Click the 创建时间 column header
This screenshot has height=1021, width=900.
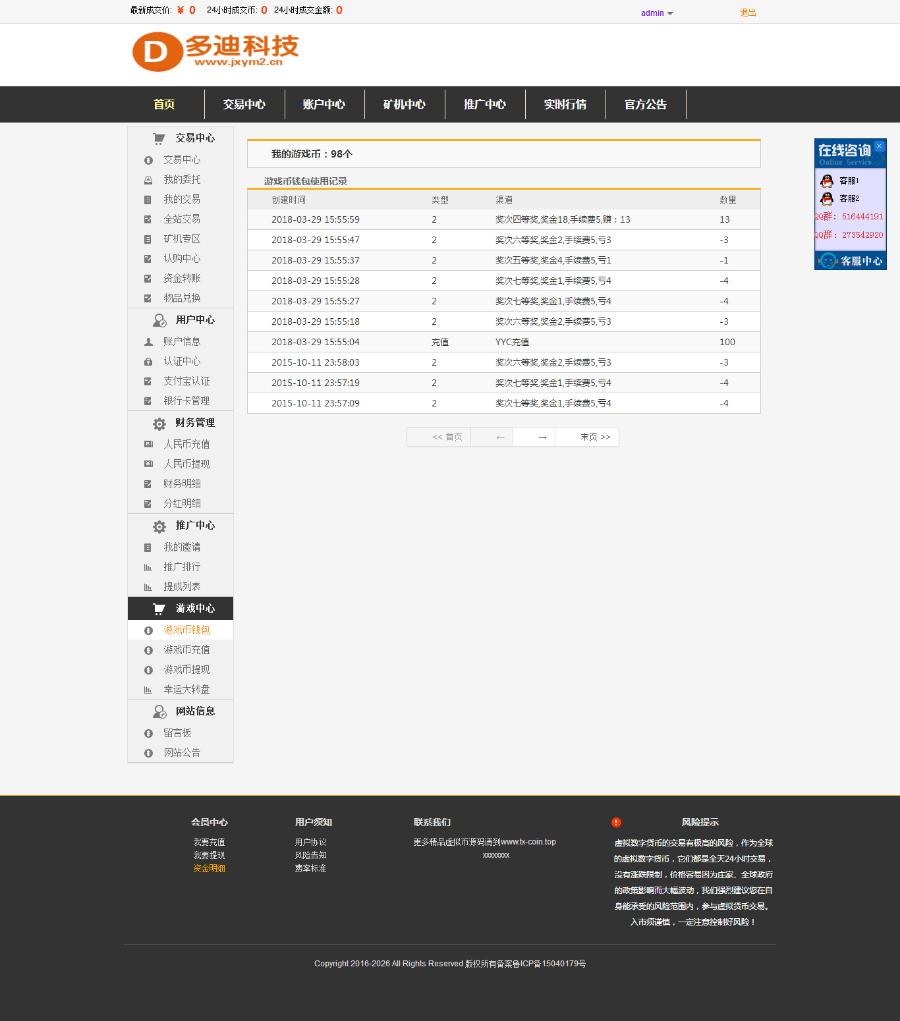(x=288, y=200)
